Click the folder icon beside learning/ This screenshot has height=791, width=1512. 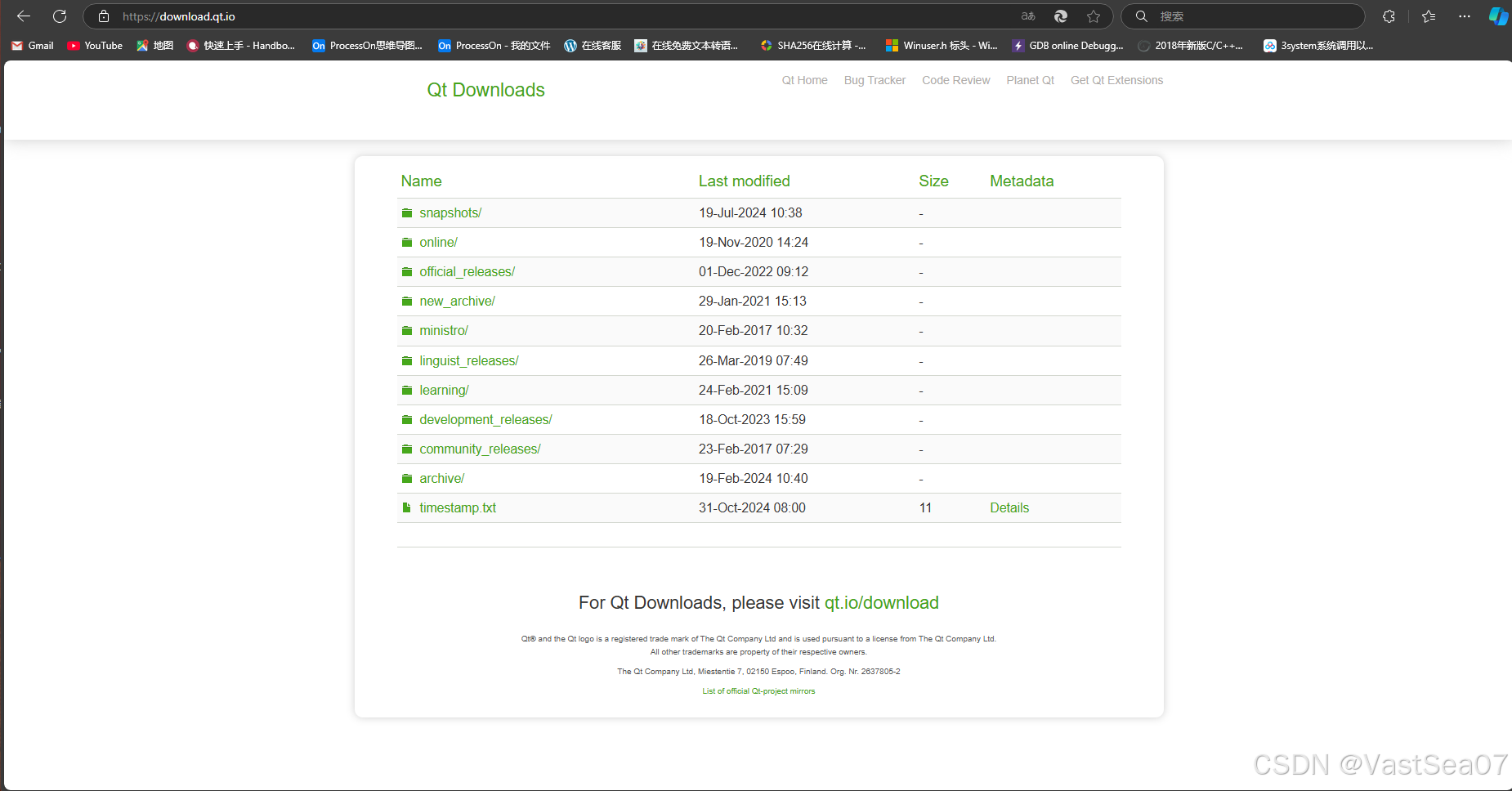point(407,390)
